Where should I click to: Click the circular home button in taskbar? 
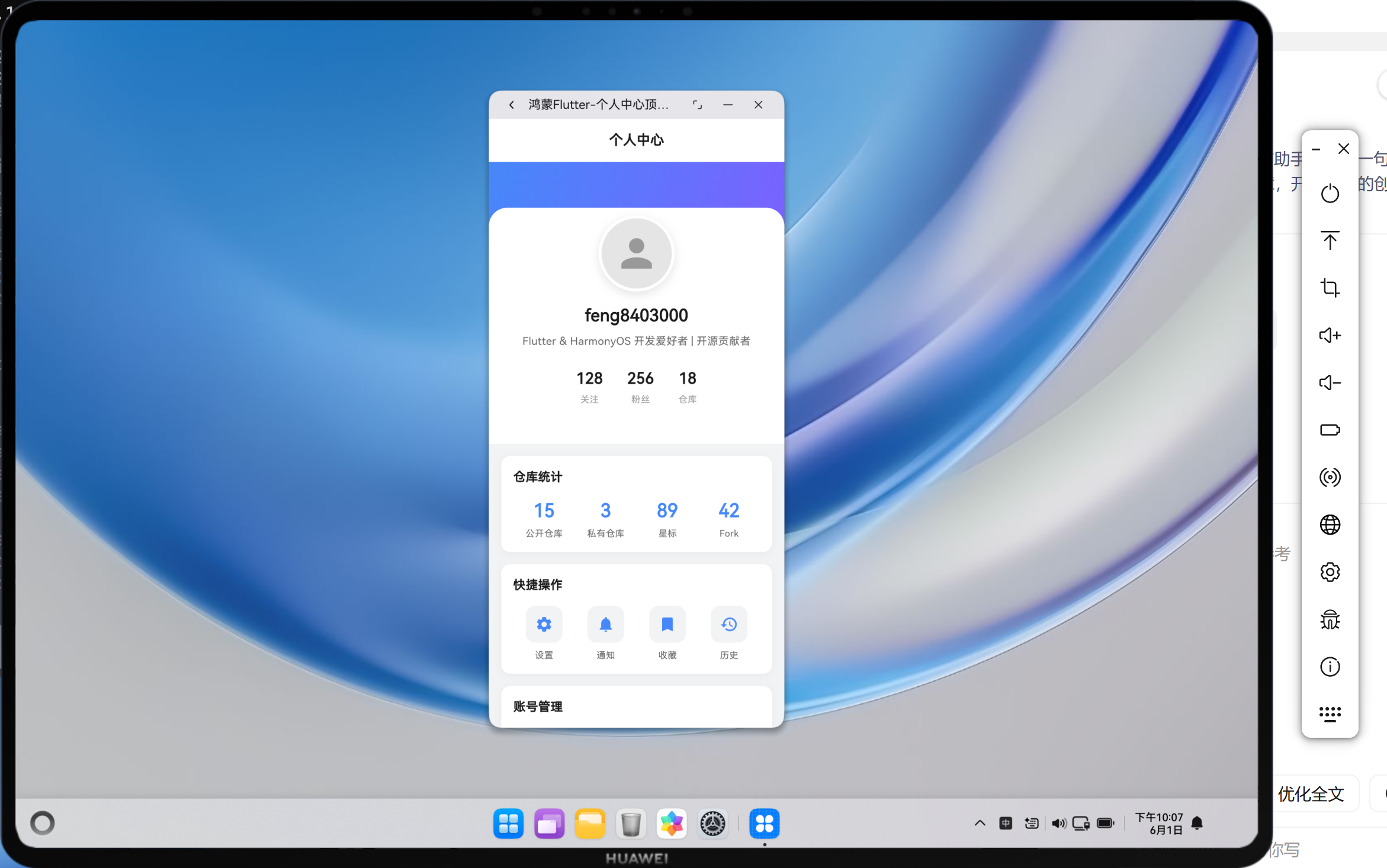point(43,823)
